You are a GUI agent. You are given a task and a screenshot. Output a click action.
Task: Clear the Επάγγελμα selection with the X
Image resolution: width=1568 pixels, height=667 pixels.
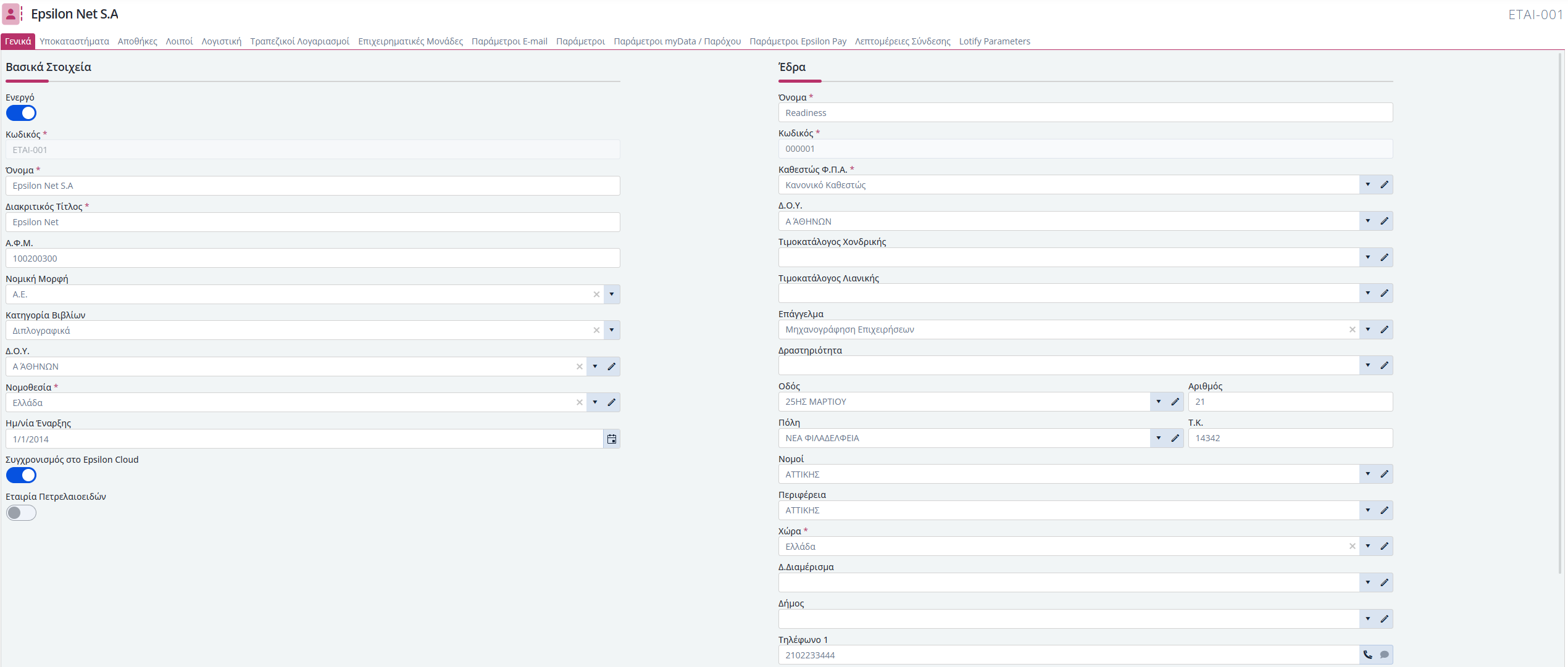1353,329
